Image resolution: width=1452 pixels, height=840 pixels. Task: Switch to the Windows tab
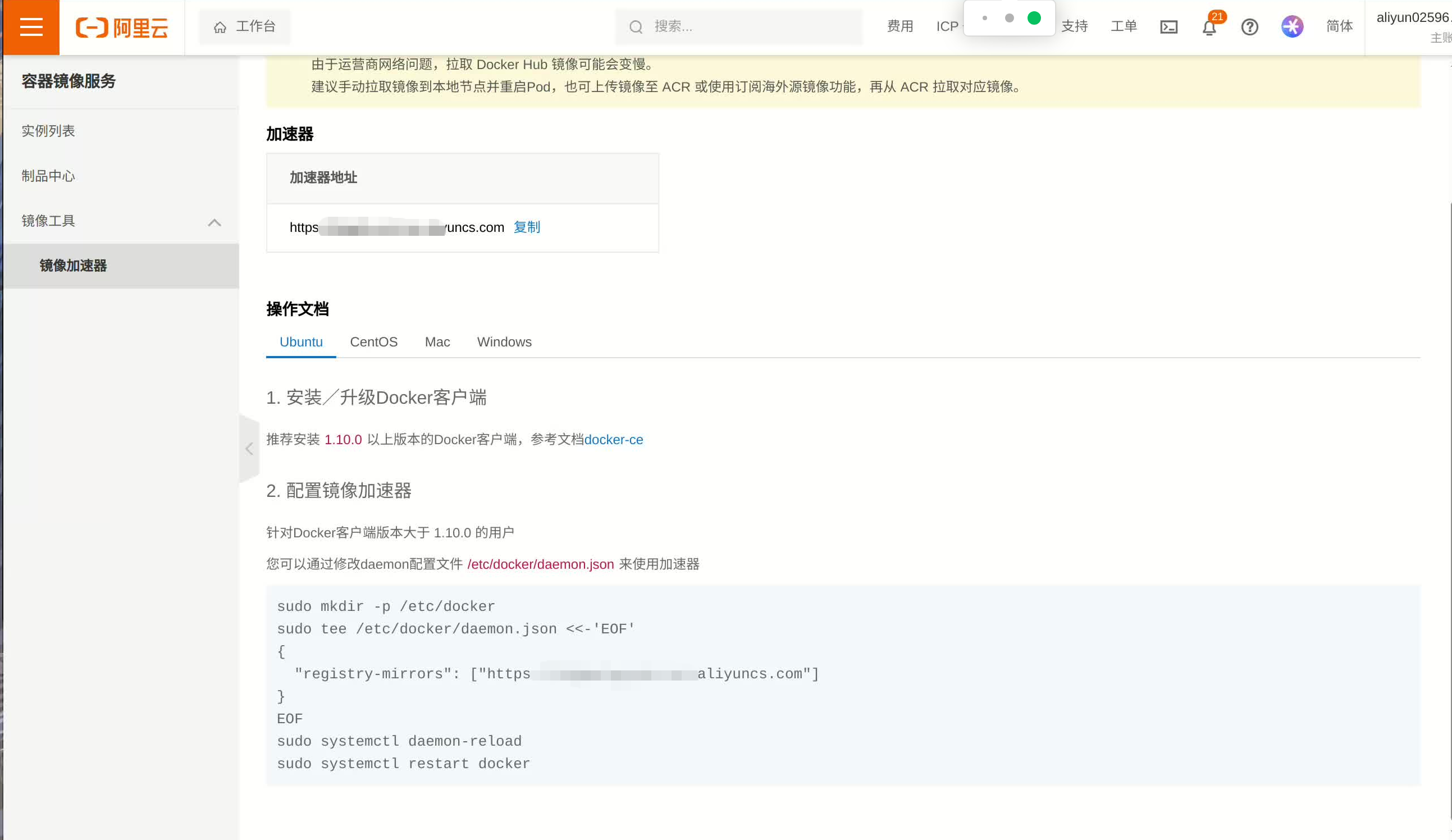click(504, 341)
